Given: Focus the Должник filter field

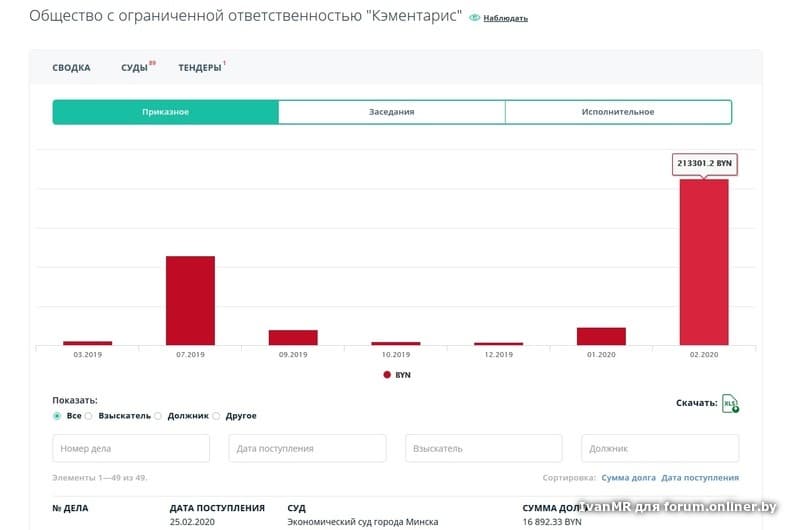Looking at the screenshot, I should pos(660,448).
